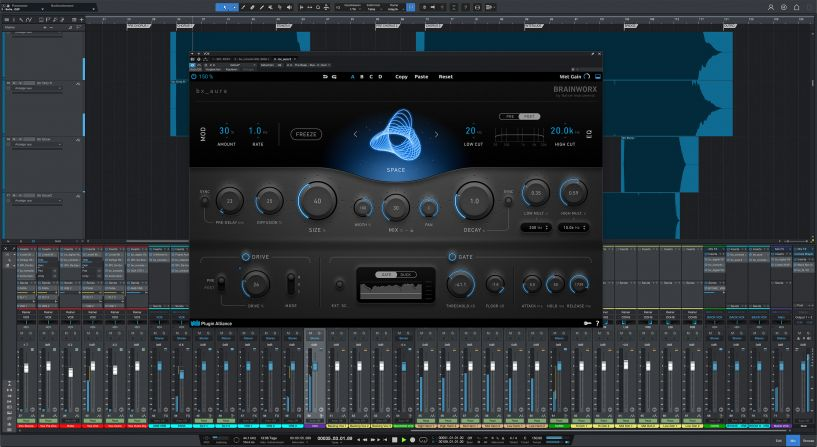817x447 pixels.
Task: Toggle the Mix Gain compensation control
Action: [x=587, y=77]
